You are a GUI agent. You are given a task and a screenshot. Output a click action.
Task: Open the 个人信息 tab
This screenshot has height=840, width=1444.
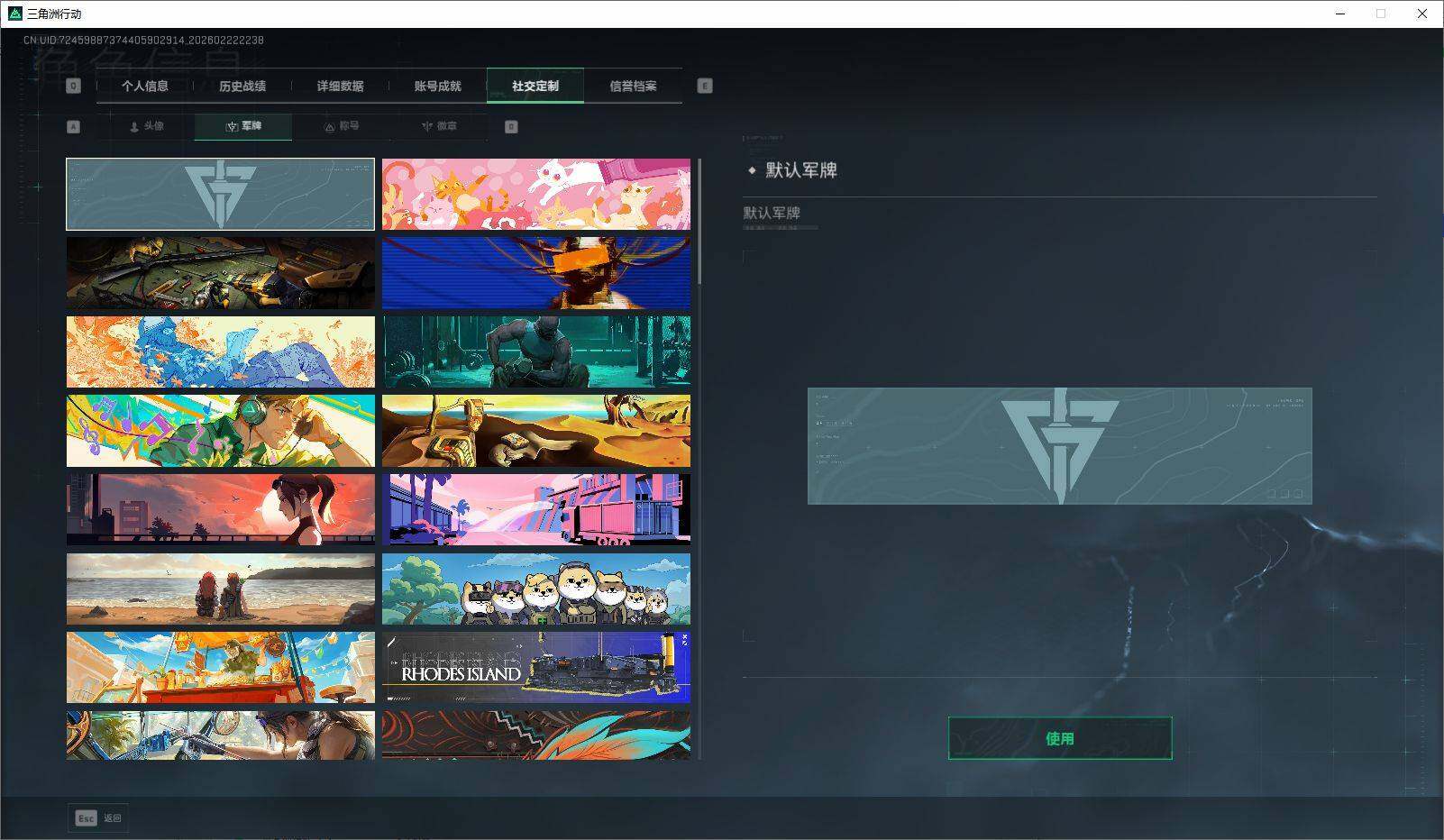(x=145, y=86)
